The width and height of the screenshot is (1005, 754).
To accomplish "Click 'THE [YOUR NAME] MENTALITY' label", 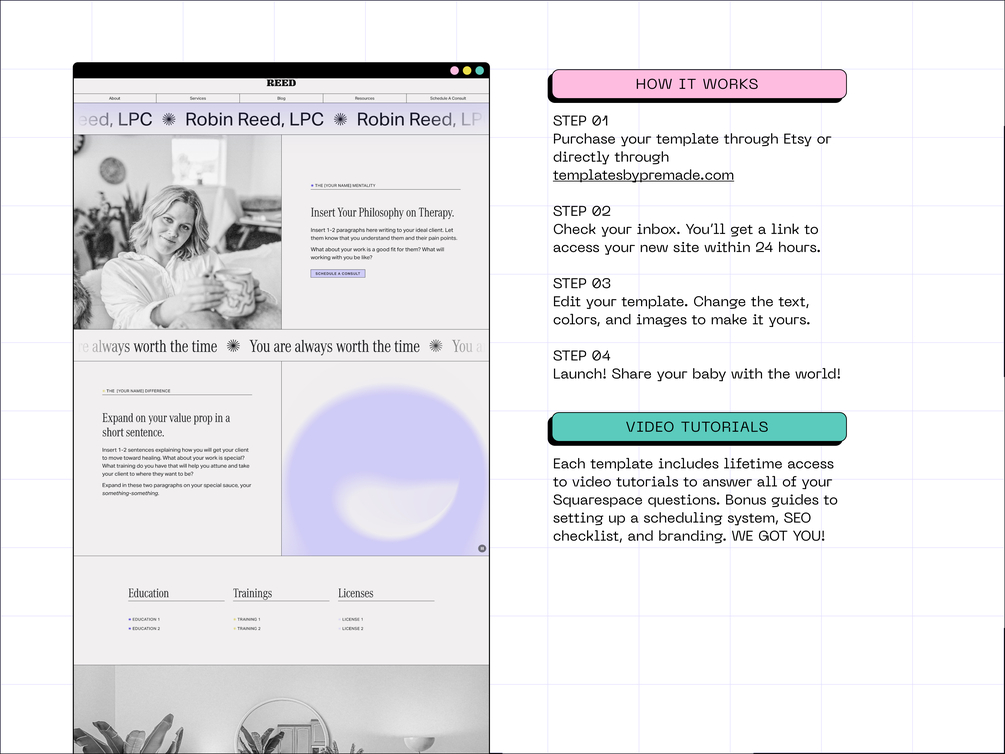I will click(345, 185).
